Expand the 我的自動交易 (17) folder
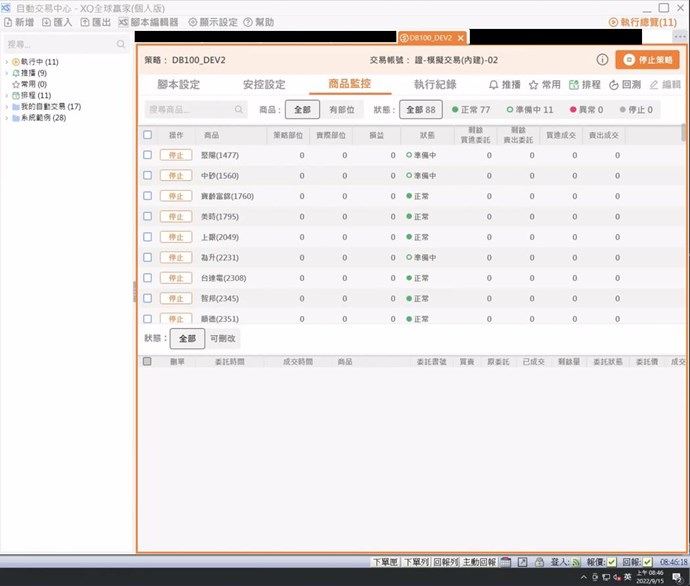The image size is (690, 586). pyautogui.click(x=6, y=106)
